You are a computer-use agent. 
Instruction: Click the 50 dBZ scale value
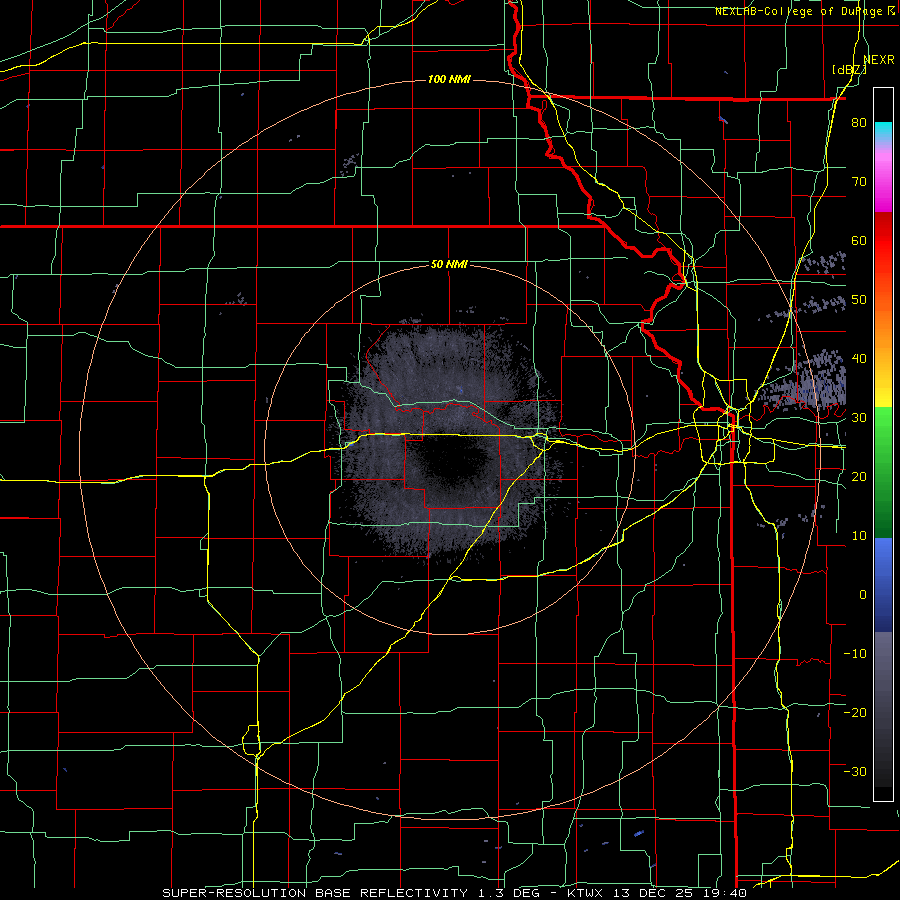[x=859, y=300]
